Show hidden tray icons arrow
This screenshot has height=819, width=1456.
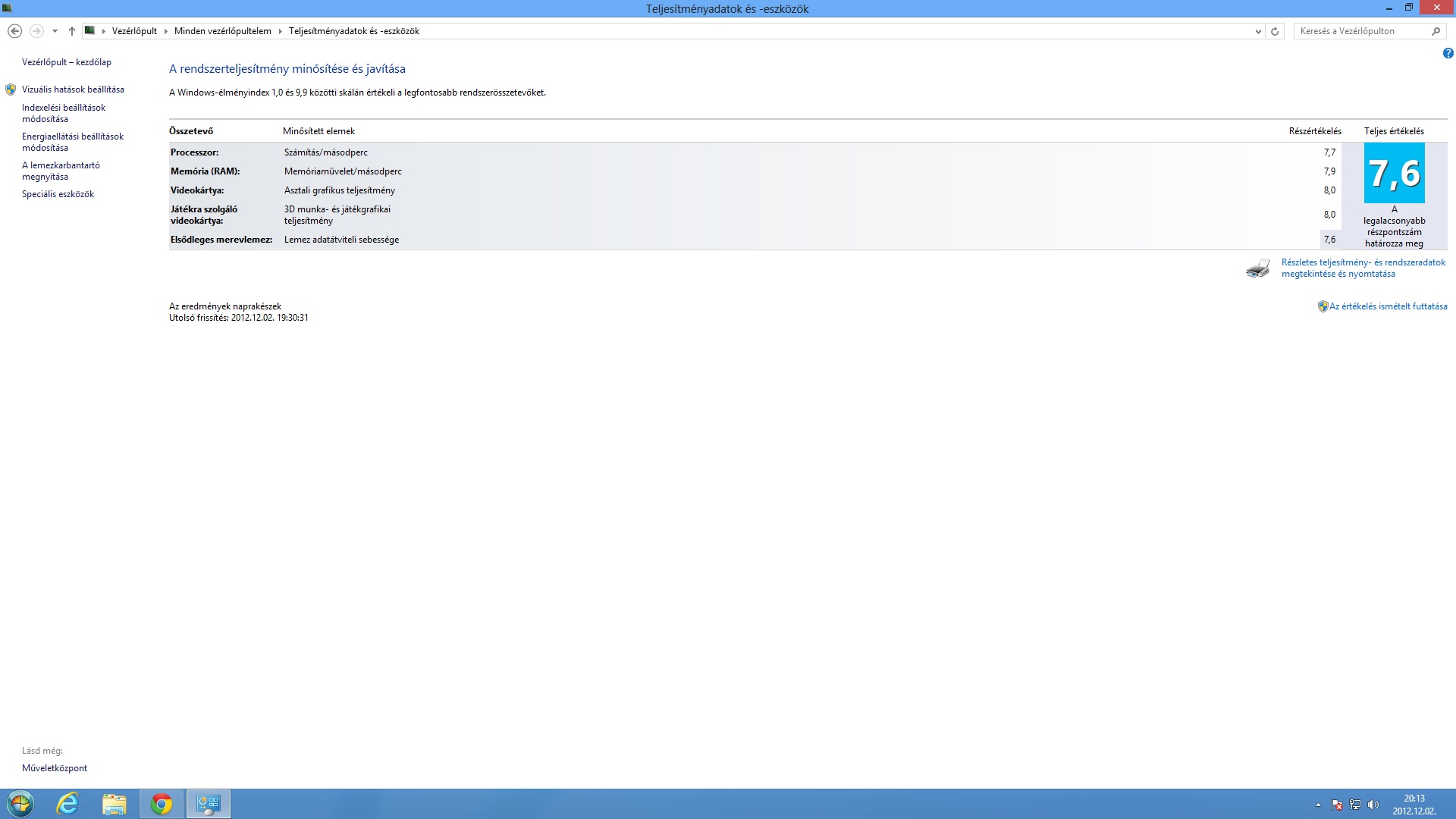point(1318,805)
